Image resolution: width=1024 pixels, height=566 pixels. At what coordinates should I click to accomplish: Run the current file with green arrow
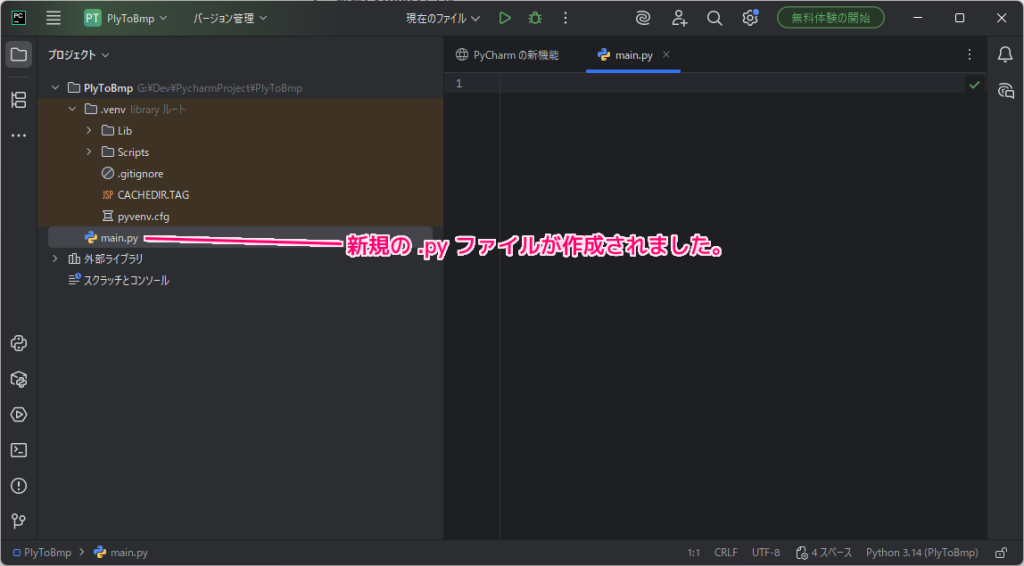click(x=504, y=18)
